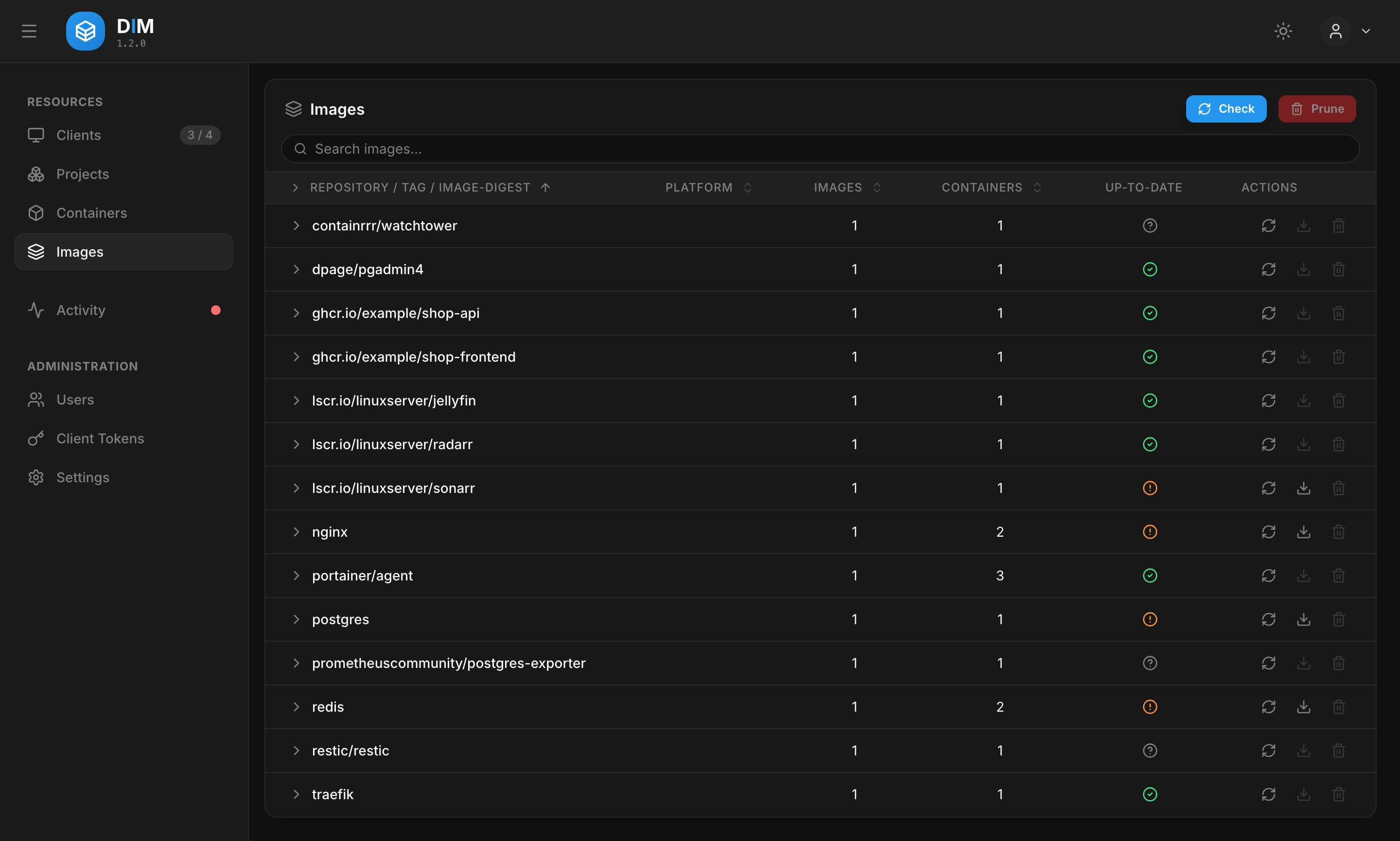Open the user account dropdown
The image size is (1400, 841).
pyautogui.click(x=1346, y=31)
